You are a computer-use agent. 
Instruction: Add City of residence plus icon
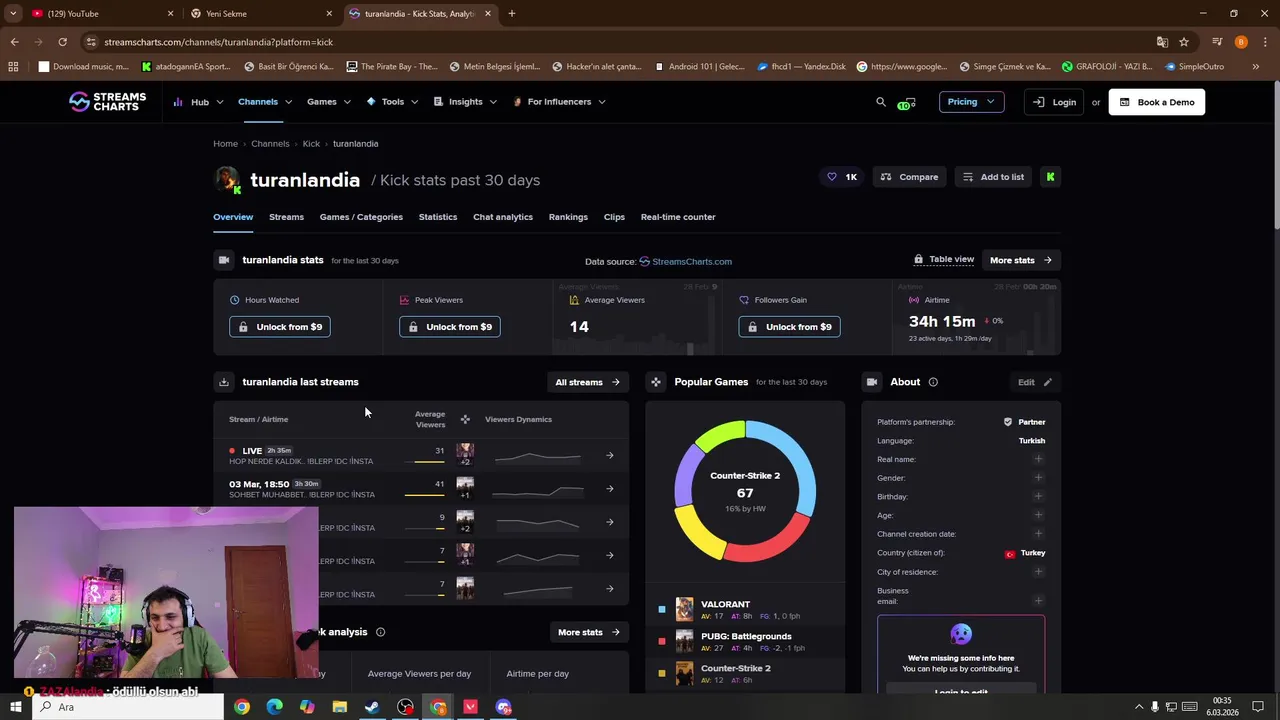click(1038, 572)
